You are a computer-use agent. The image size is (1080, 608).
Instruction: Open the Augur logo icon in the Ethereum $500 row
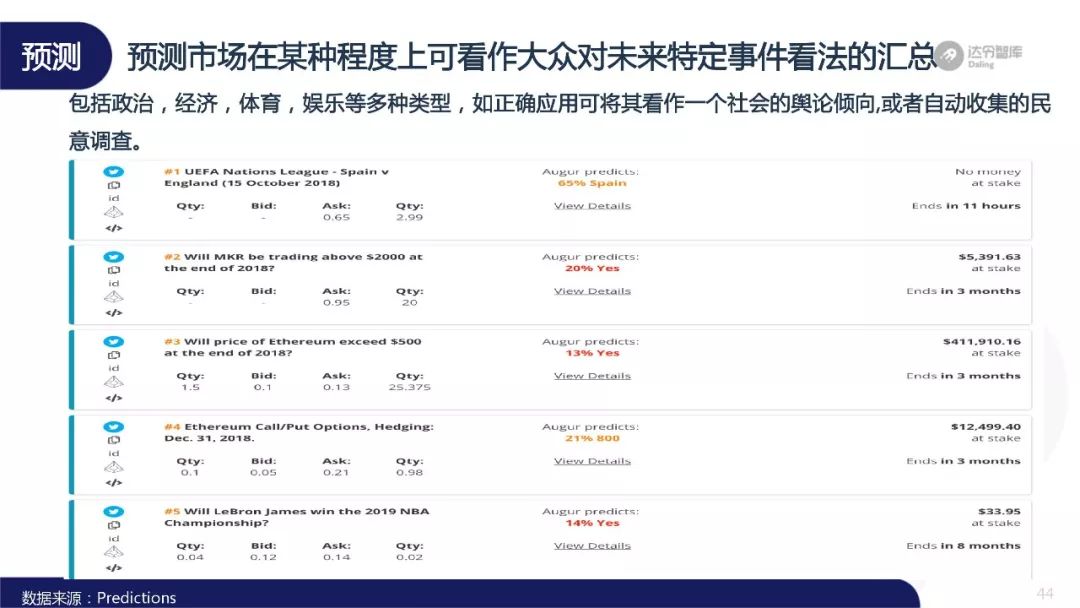tap(114, 382)
